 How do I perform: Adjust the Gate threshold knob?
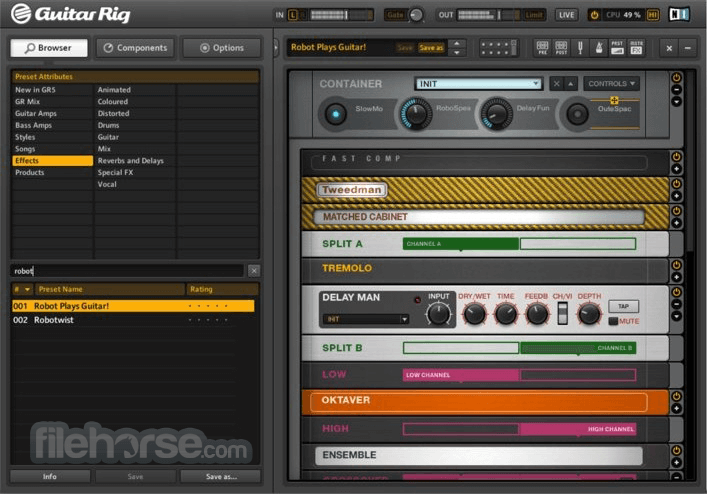[x=416, y=15]
